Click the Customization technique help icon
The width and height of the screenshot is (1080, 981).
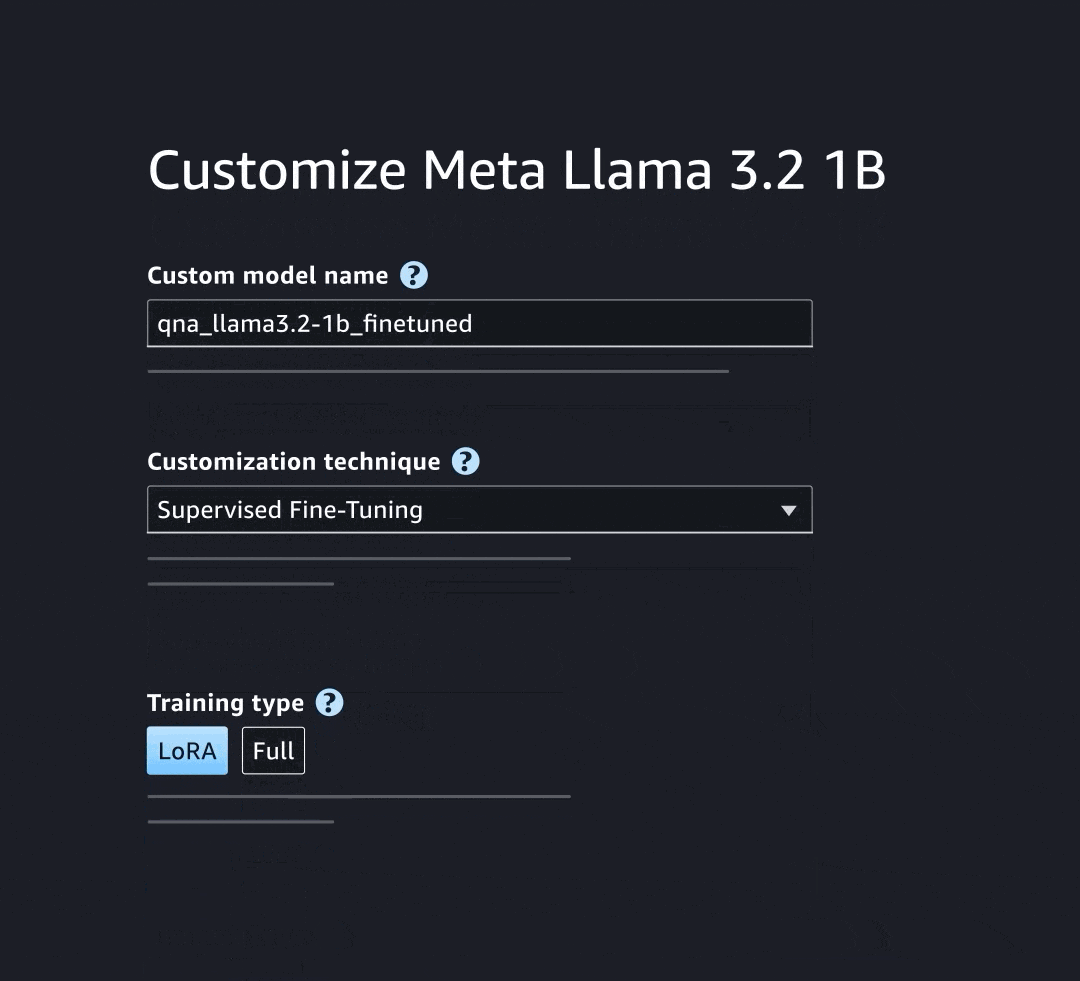click(467, 461)
